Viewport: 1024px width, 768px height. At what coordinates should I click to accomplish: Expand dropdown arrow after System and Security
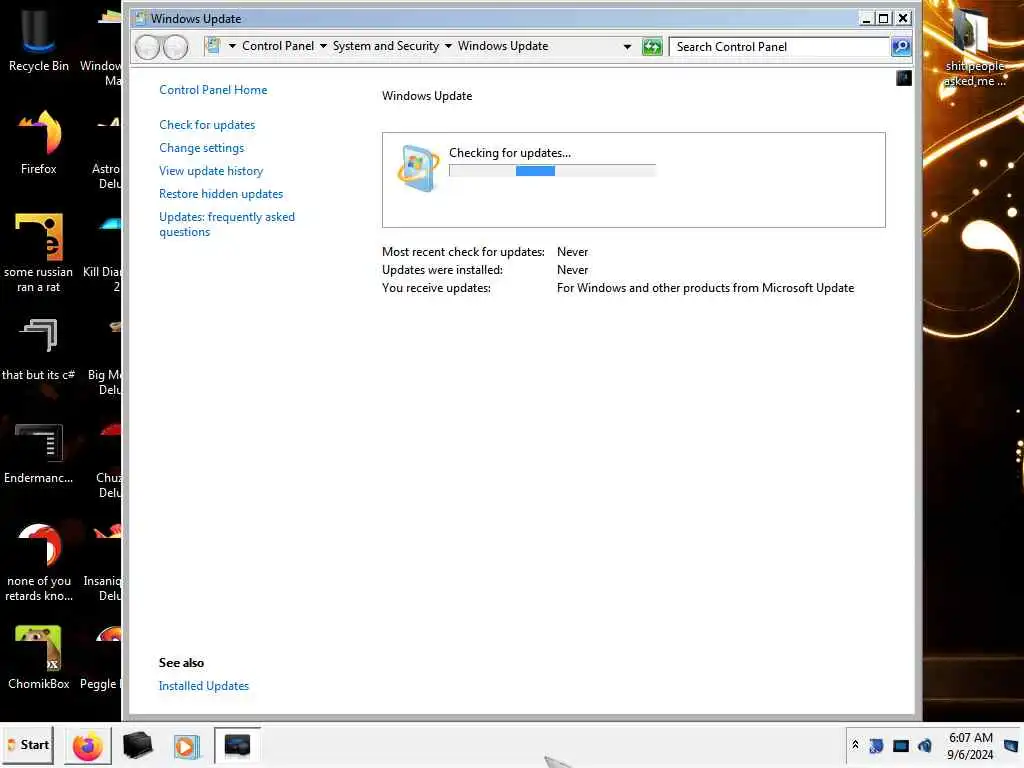(448, 46)
